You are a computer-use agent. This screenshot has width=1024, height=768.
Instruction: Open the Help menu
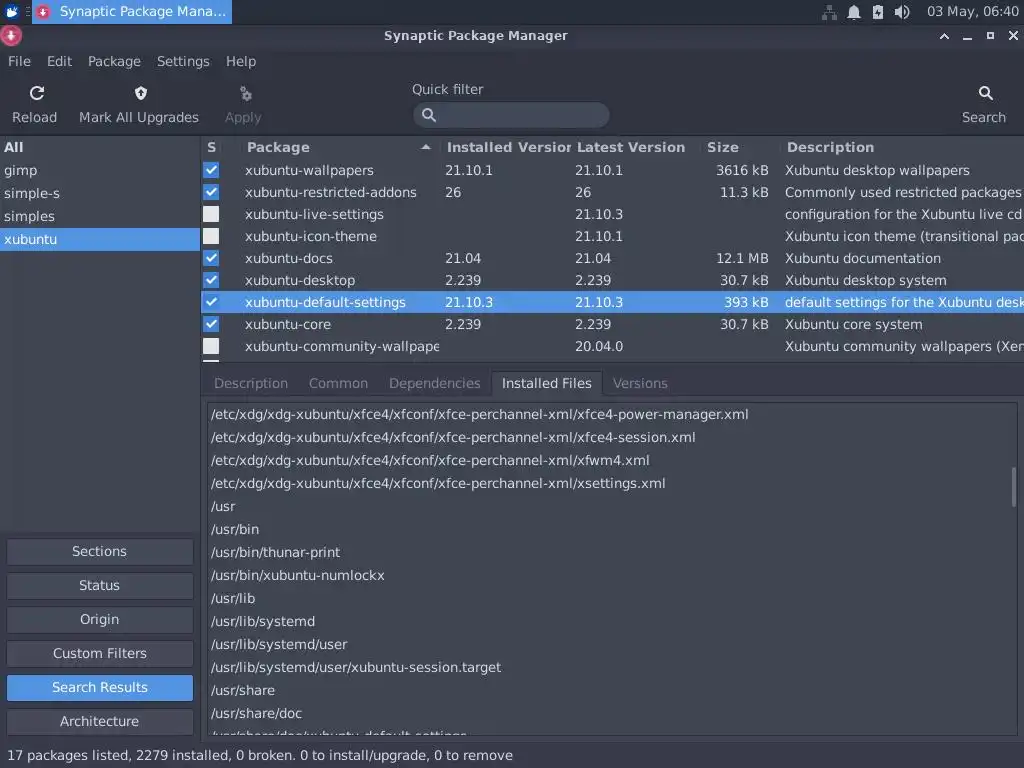[x=241, y=61]
